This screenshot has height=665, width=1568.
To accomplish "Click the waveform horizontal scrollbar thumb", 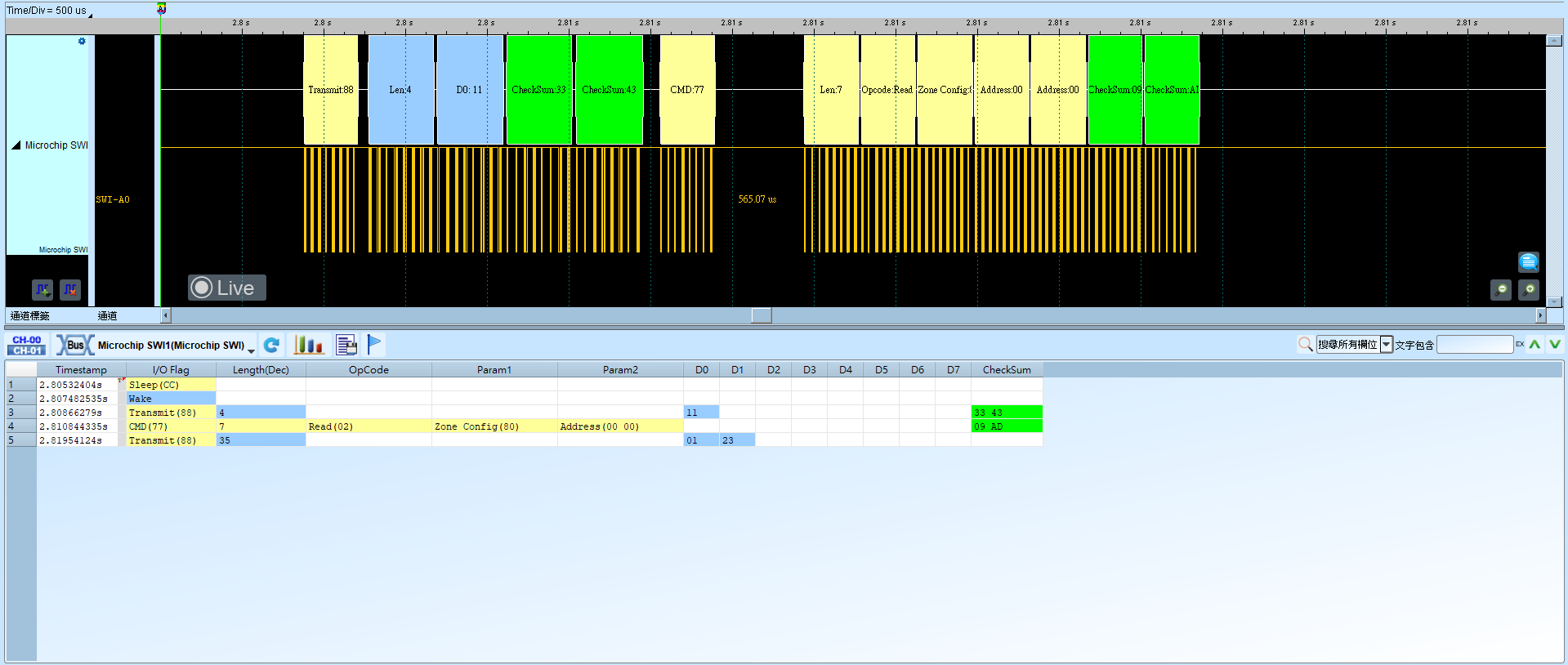I will tap(762, 315).
